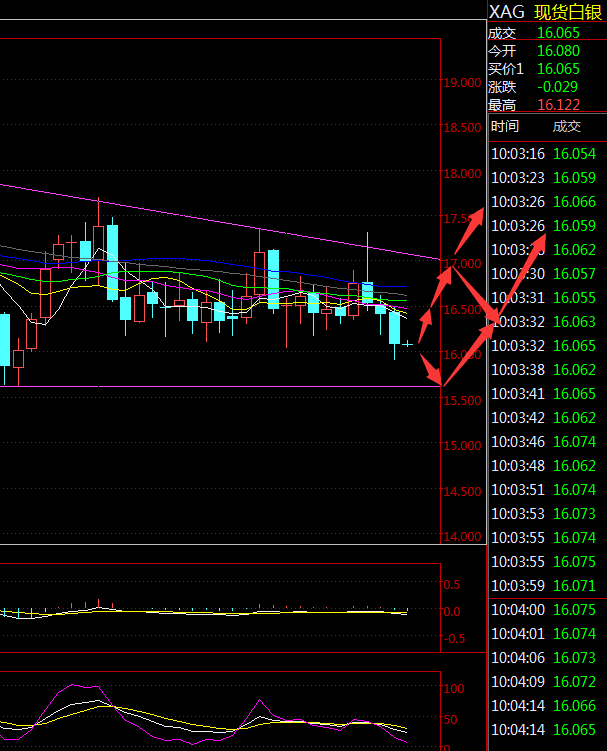Click the 最高 value 16.122
Viewport: 607px width, 751px height.
click(559, 104)
